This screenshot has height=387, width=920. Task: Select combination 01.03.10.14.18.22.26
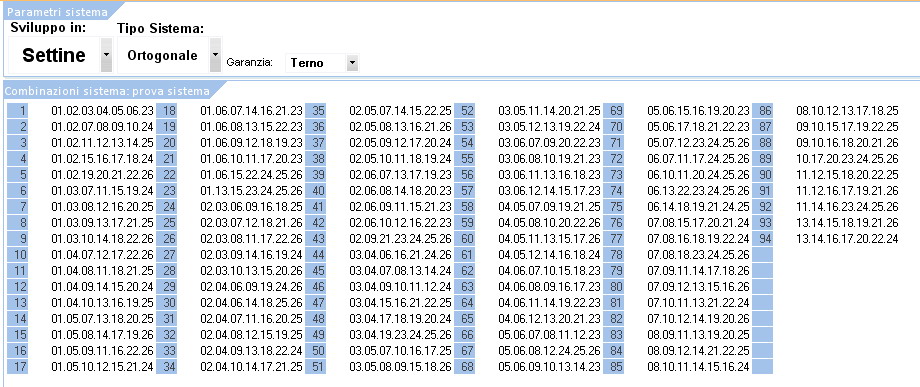(103, 239)
